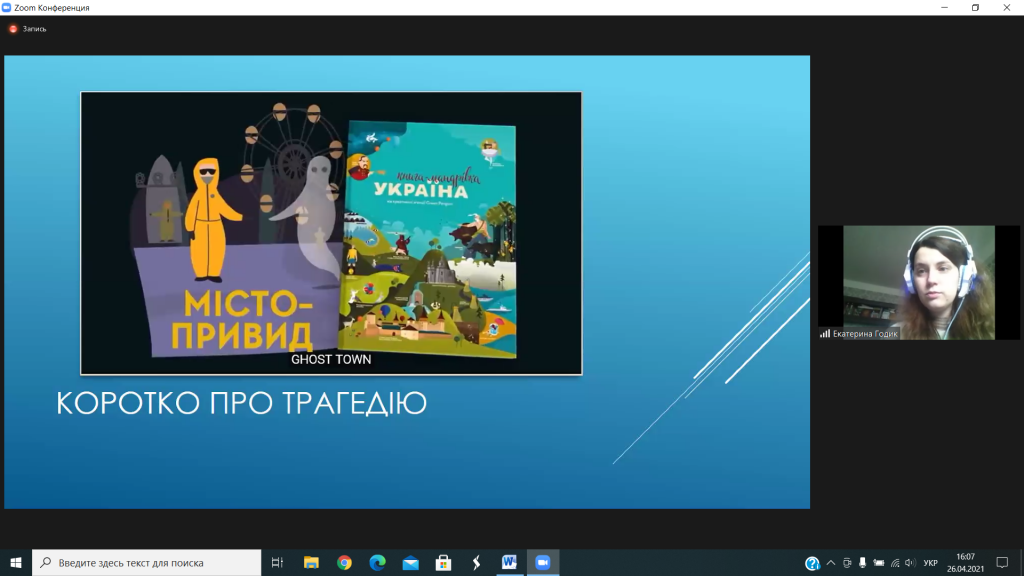Click the УКРАЇНА book cover
Image resolution: width=1024 pixels, height=576 pixels.
click(428, 240)
